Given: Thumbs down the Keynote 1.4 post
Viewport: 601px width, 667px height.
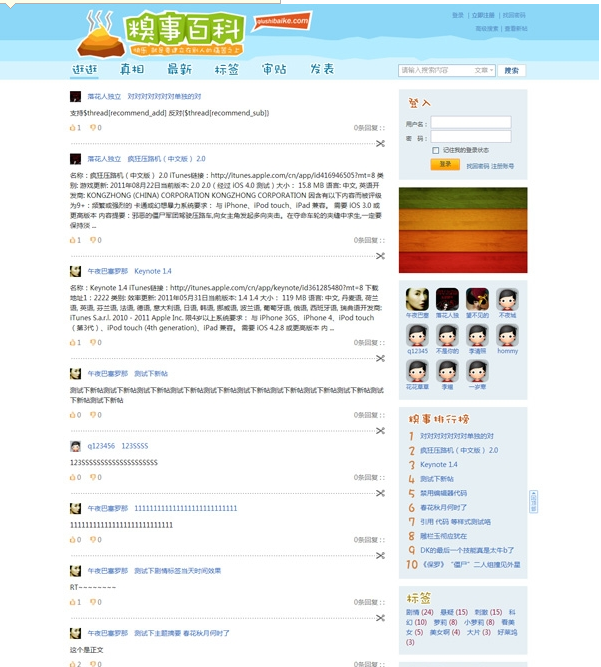Looking at the screenshot, I should 93,342.
